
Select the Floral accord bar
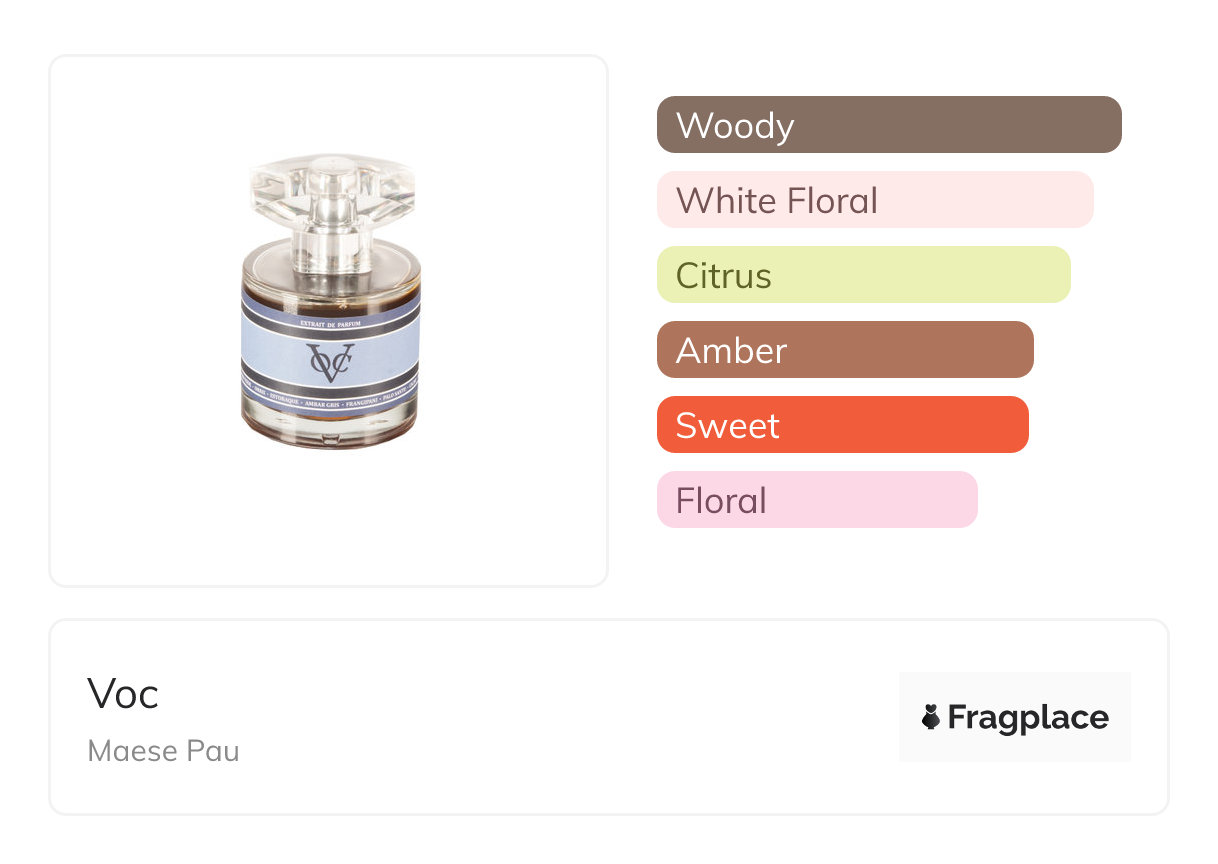pos(817,500)
